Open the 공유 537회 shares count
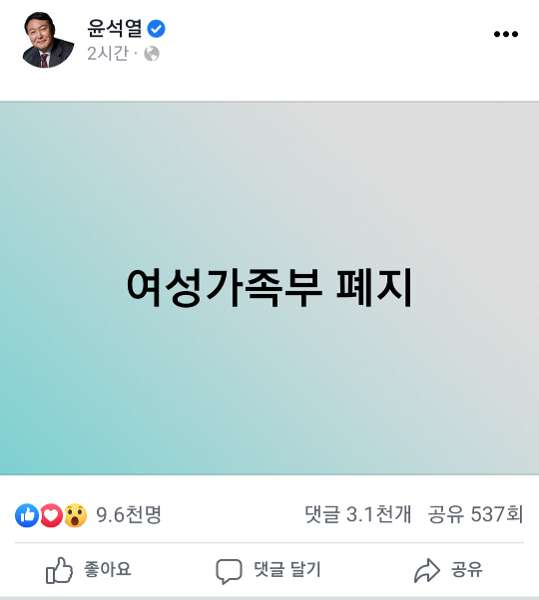The height and width of the screenshot is (600, 539). coord(475,514)
